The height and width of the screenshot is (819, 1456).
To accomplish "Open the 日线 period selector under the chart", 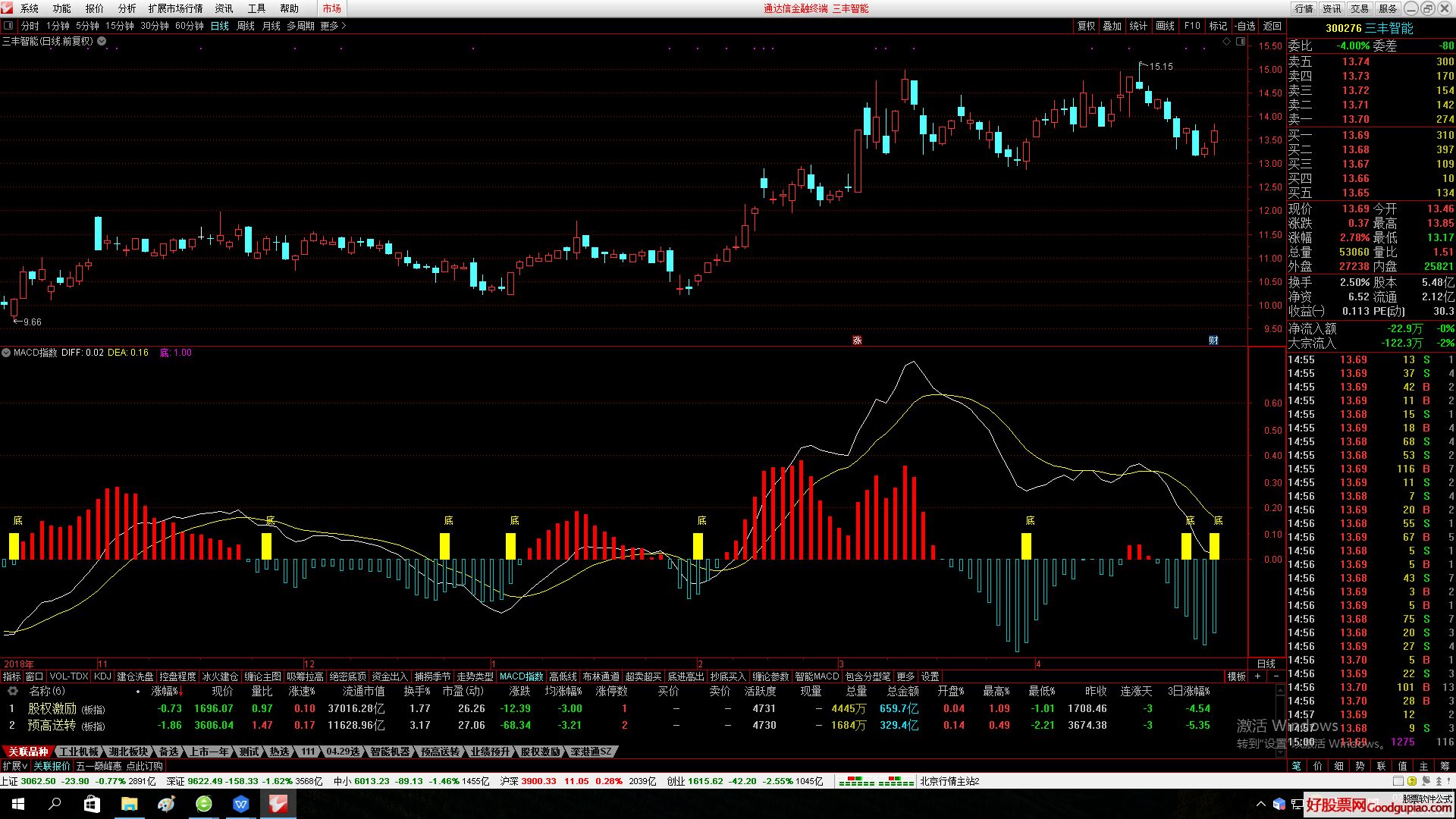I will pyautogui.click(x=1266, y=664).
